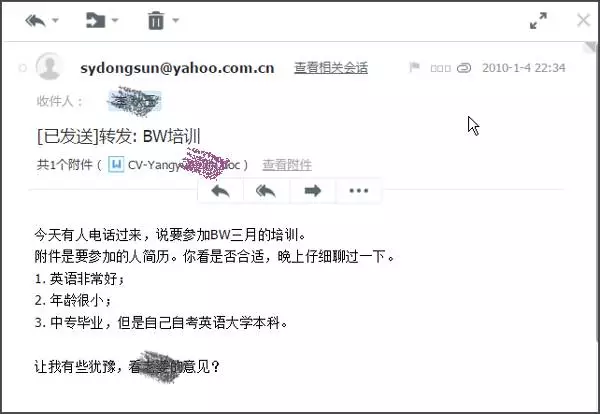Click the trash delete icon
This screenshot has height=414, width=600.
pyautogui.click(x=156, y=20)
